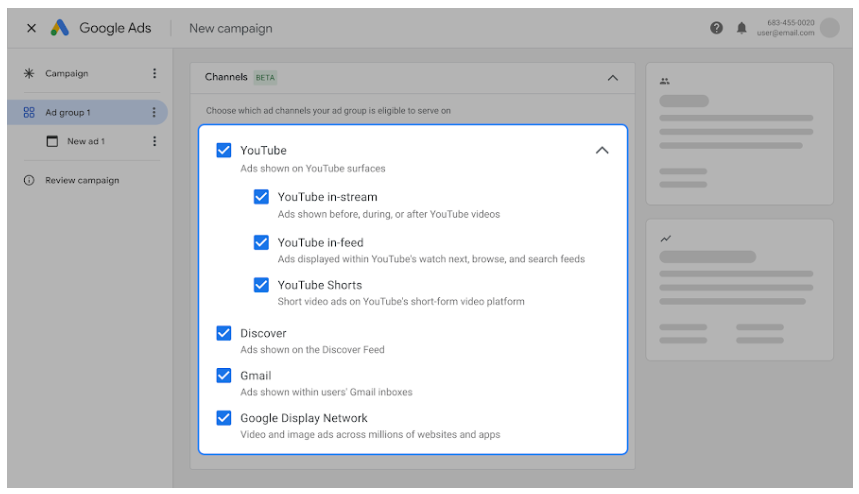Open the notifications bell icon
Viewport: 859px width, 494px height.
[x=741, y=28]
